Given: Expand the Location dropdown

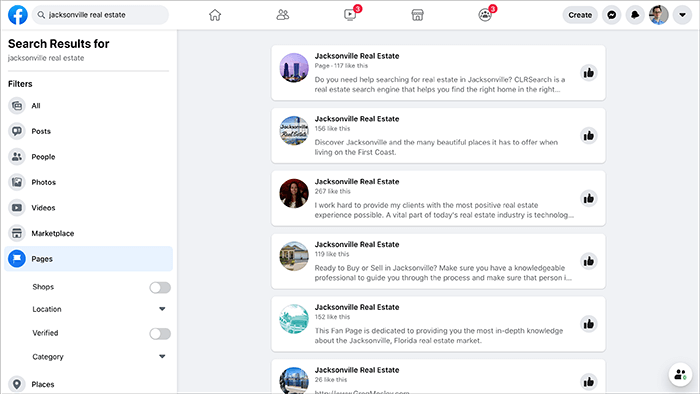Looking at the screenshot, I should click(162, 309).
